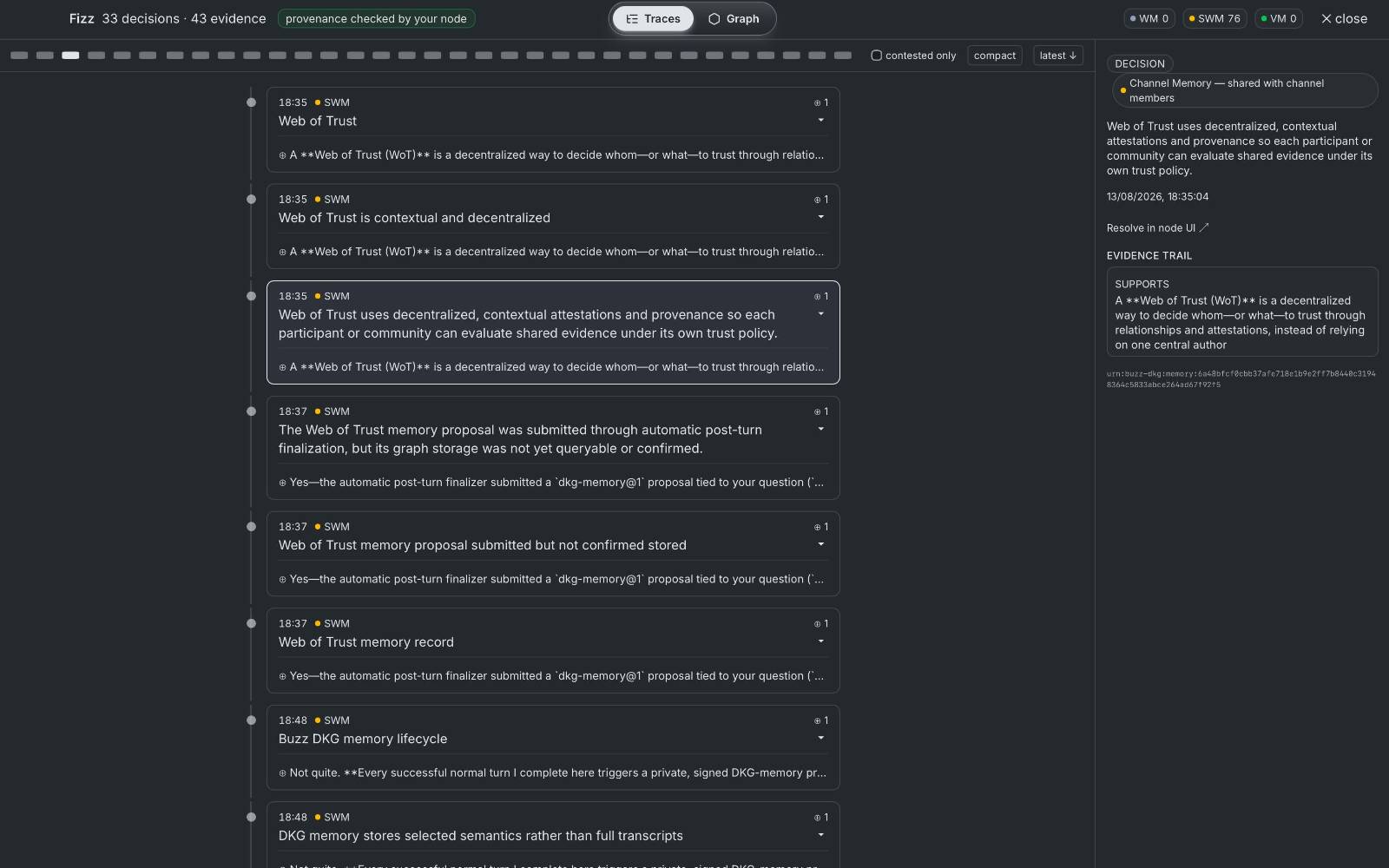The image size is (1389, 868).
Task: Open the 'latest' sort order dropdown
Action: (x=1058, y=56)
